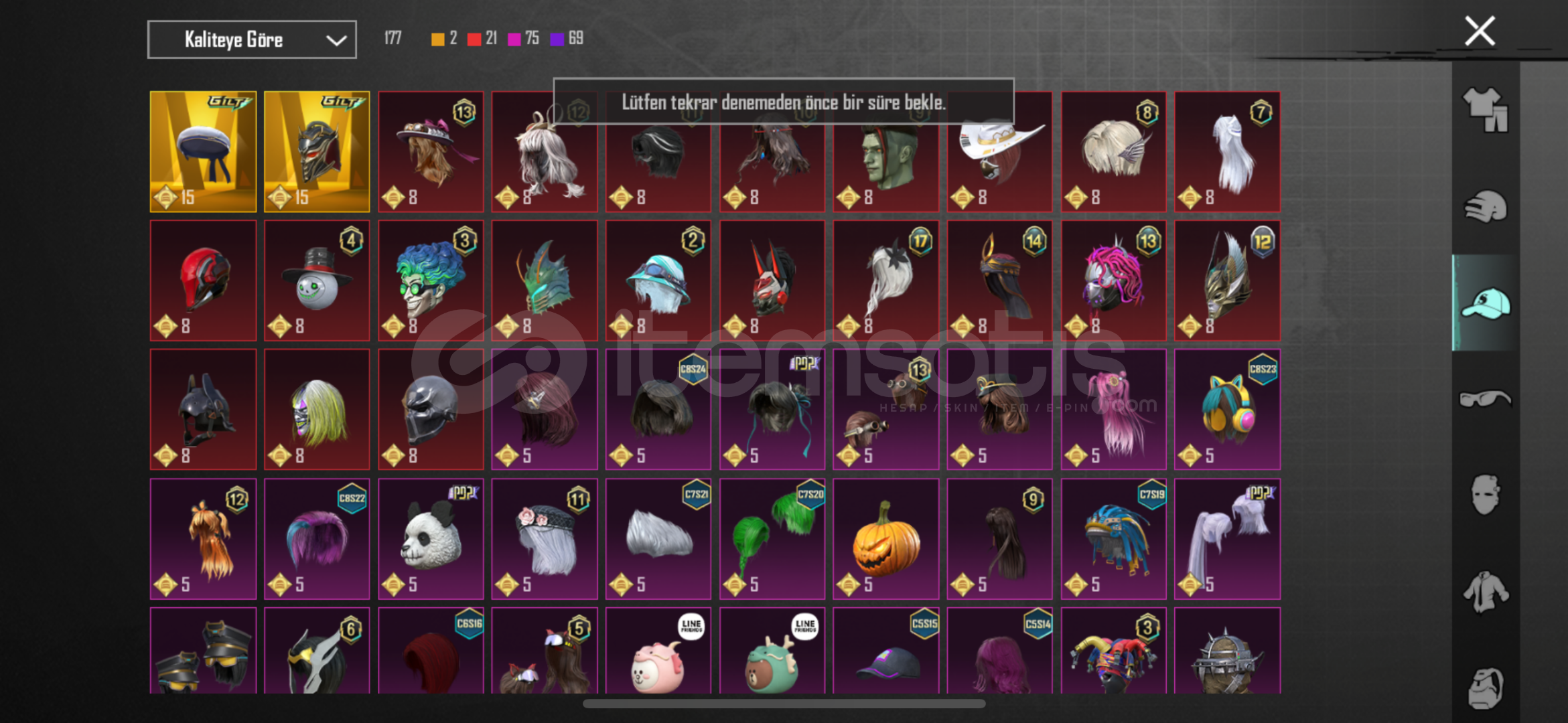This screenshot has width=1568, height=723.
Task: Select the green-haired joker mask item
Action: point(431,280)
